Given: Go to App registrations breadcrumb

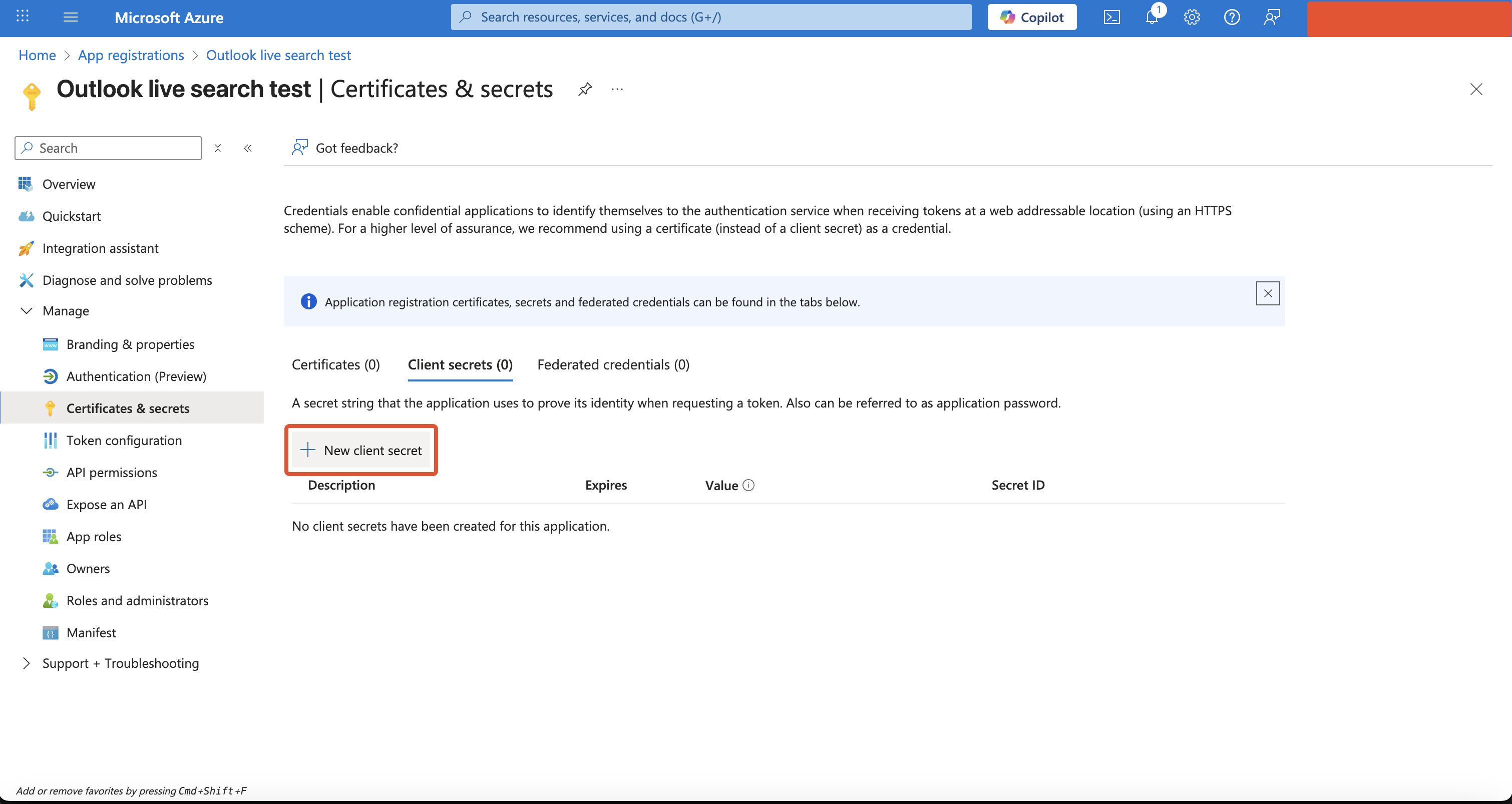Looking at the screenshot, I should tap(131, 55).
